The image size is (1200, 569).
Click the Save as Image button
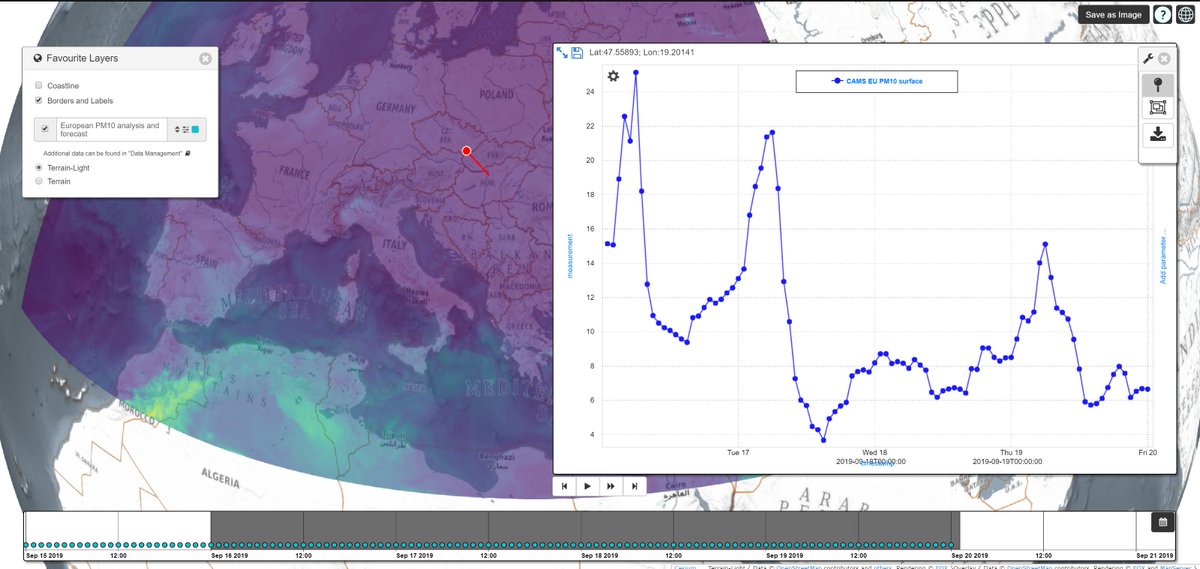tap(1113, 15)
